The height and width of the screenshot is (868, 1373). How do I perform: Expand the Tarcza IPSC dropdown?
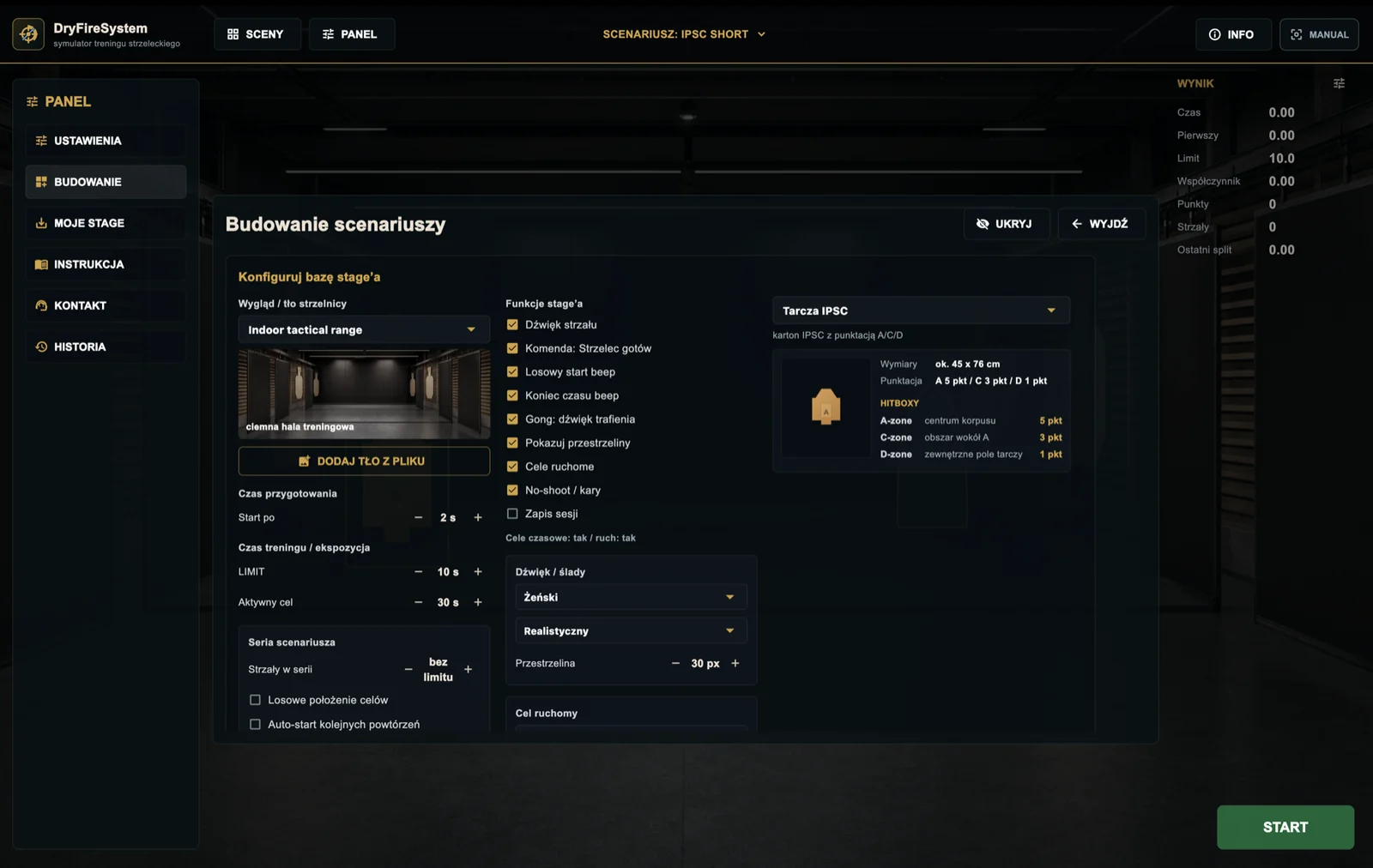921,310
